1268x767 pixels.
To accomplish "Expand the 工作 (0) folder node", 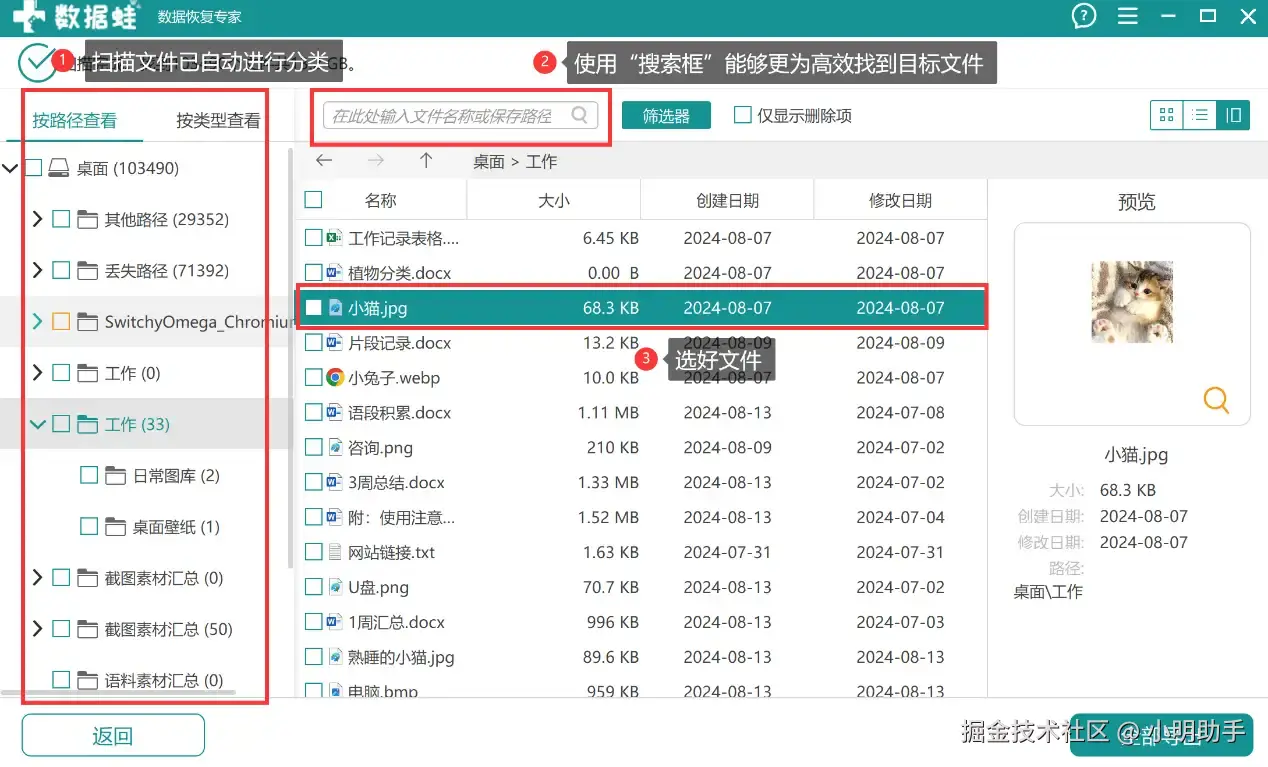I will pos(37,373).
